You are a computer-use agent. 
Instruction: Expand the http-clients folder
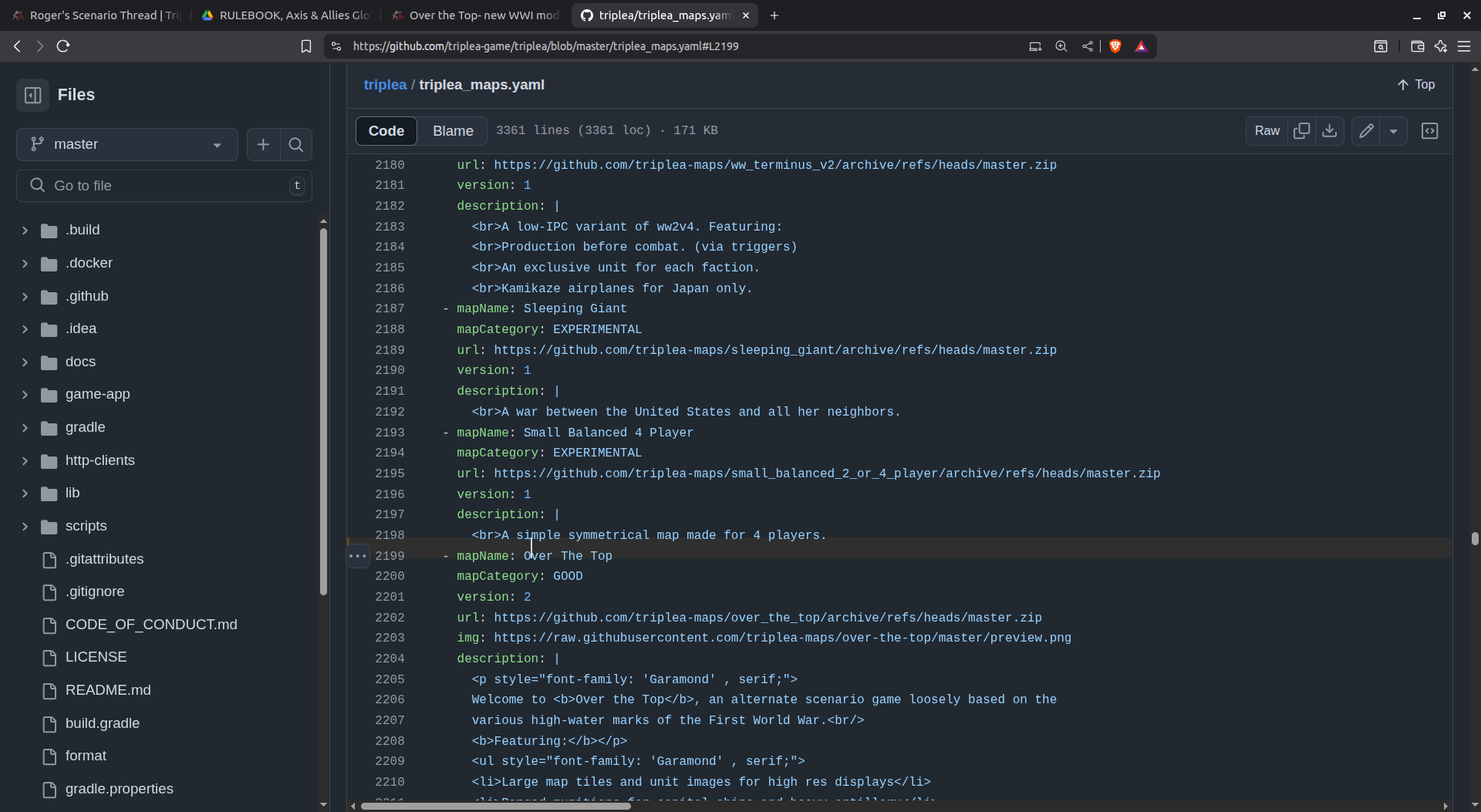(25, 461)
